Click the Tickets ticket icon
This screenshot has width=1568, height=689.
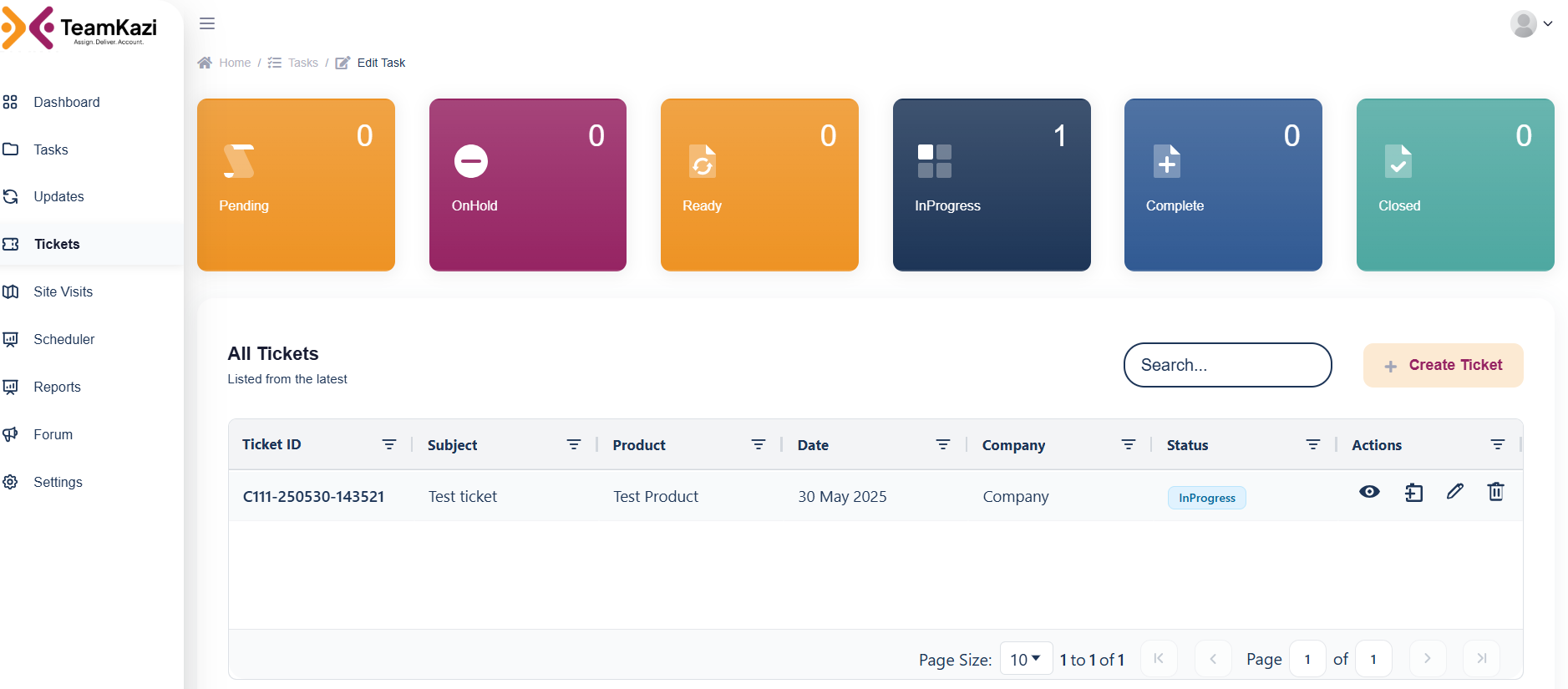coord(10,244)
